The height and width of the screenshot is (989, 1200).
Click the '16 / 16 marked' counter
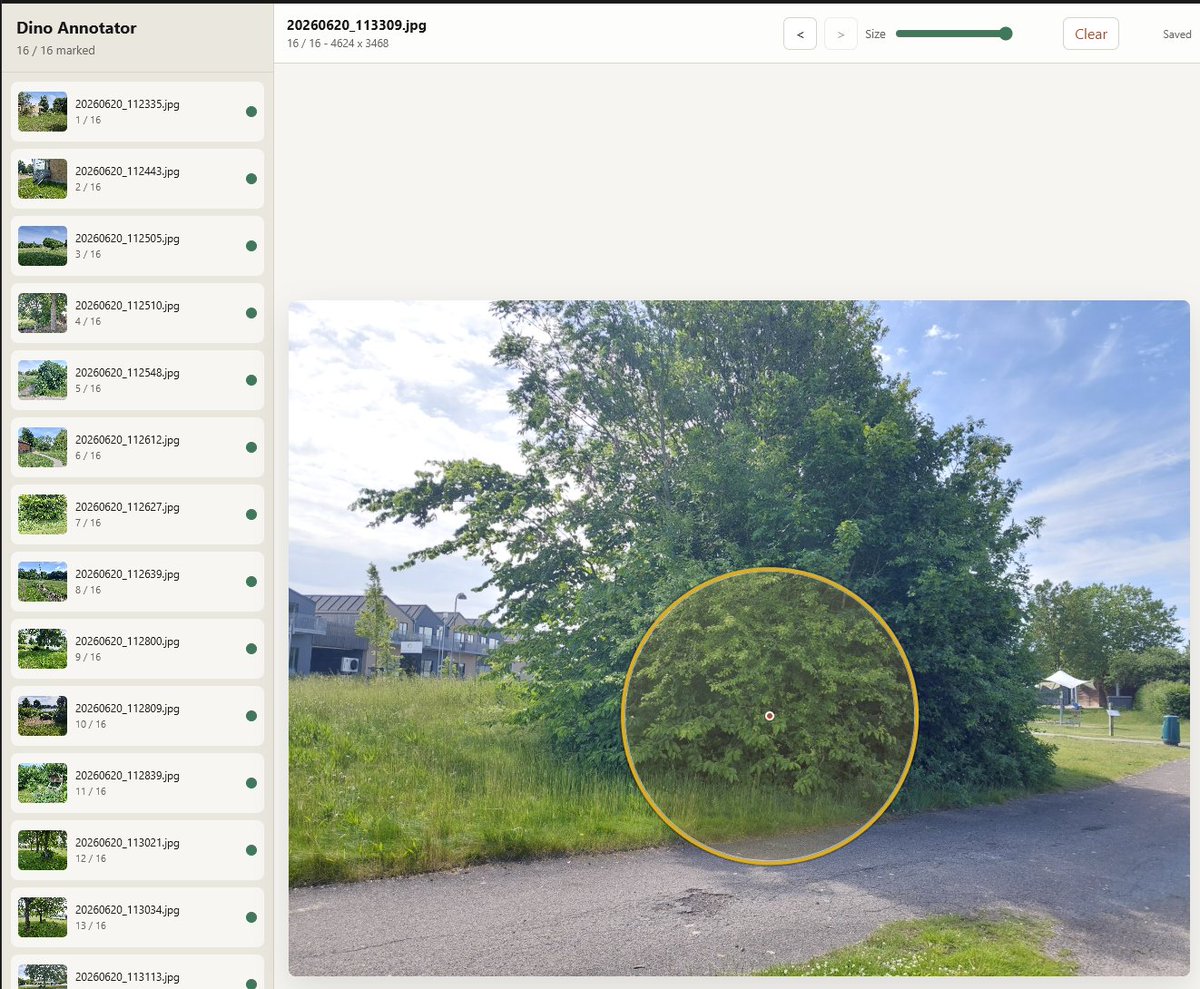pyautogui.click(x=56, y=50)
